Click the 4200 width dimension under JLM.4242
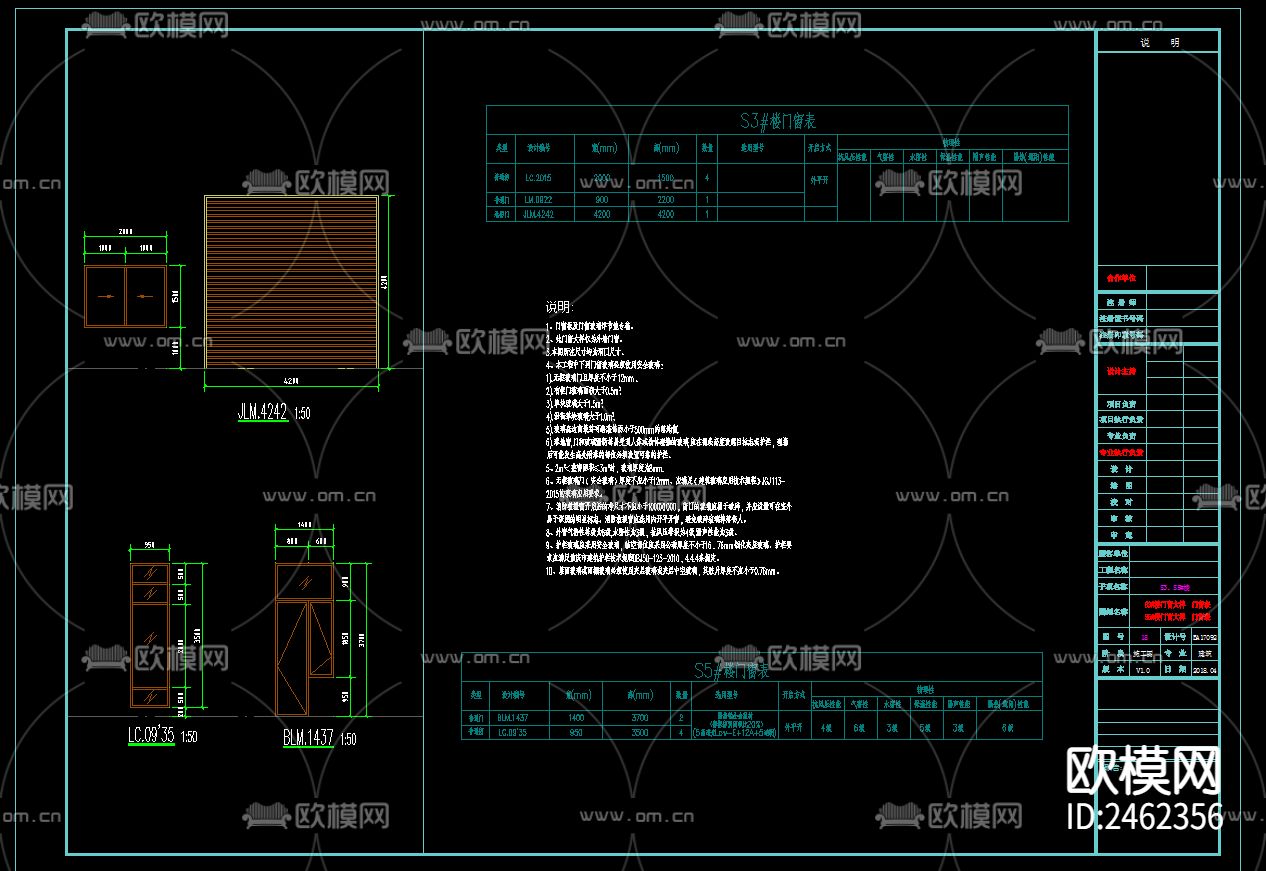The image size is (1266, 871). 291,380
